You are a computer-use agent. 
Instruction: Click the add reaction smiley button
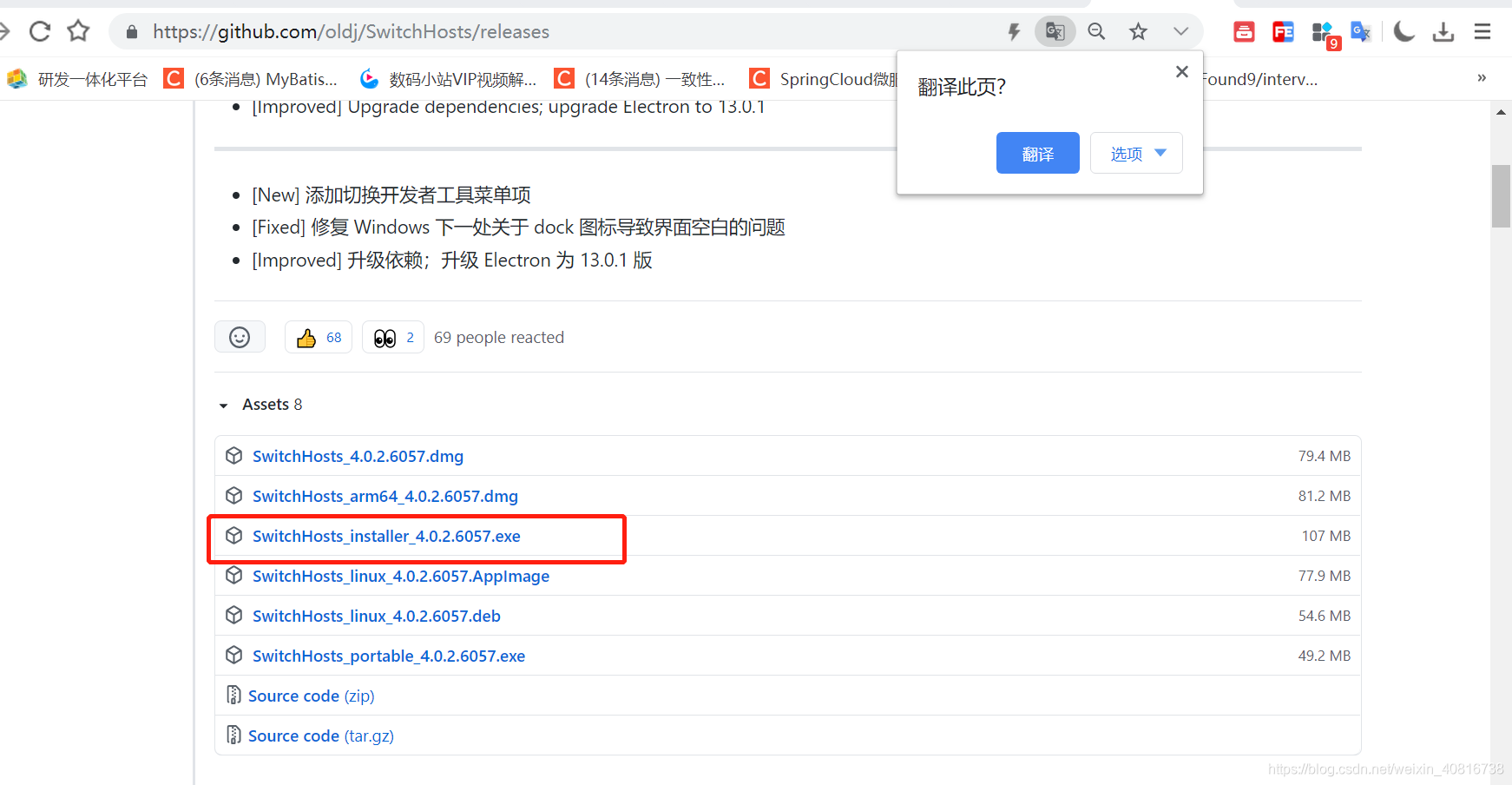point(240,337)
